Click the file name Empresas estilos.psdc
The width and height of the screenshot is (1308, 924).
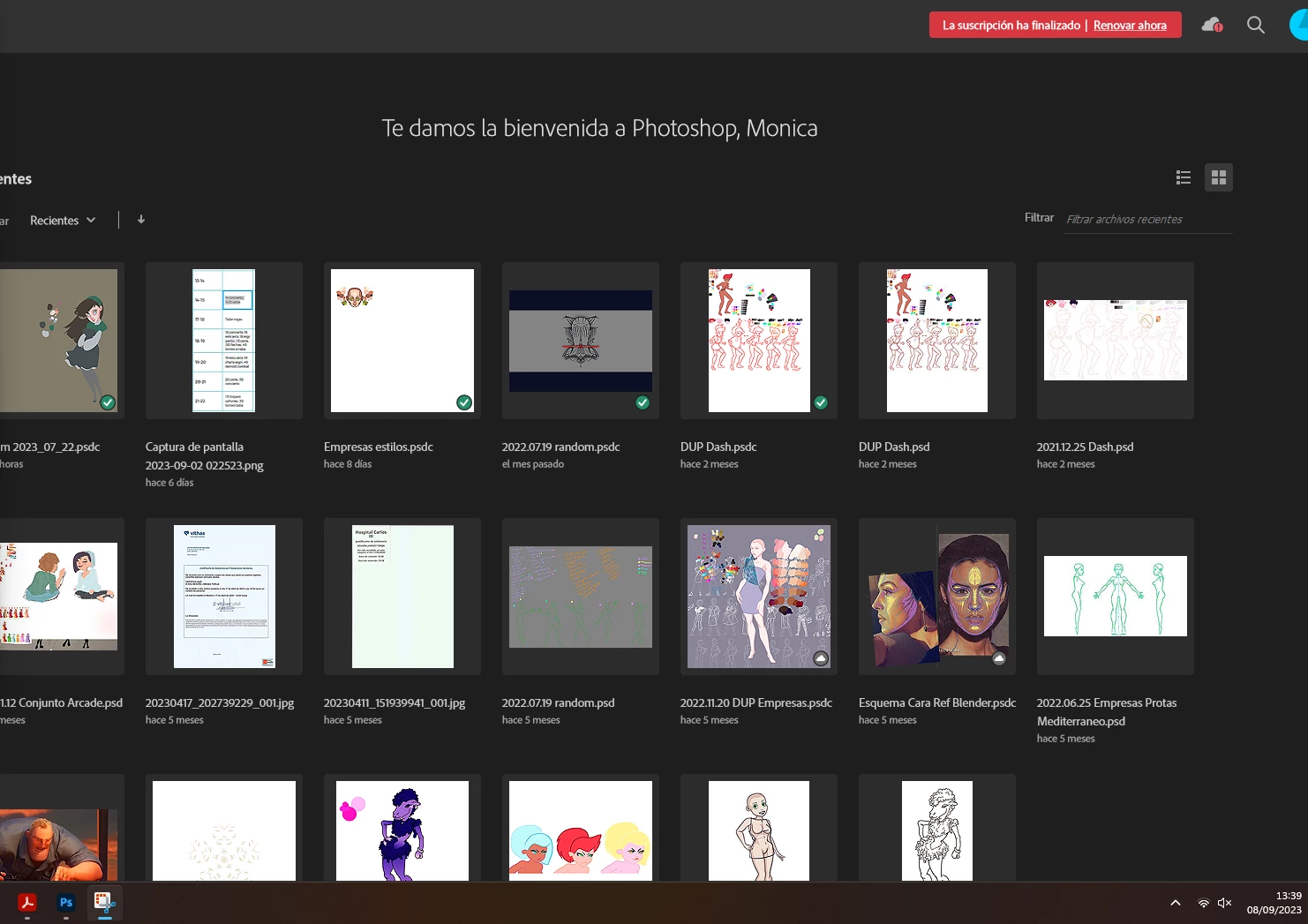click(x=379, y=447)
